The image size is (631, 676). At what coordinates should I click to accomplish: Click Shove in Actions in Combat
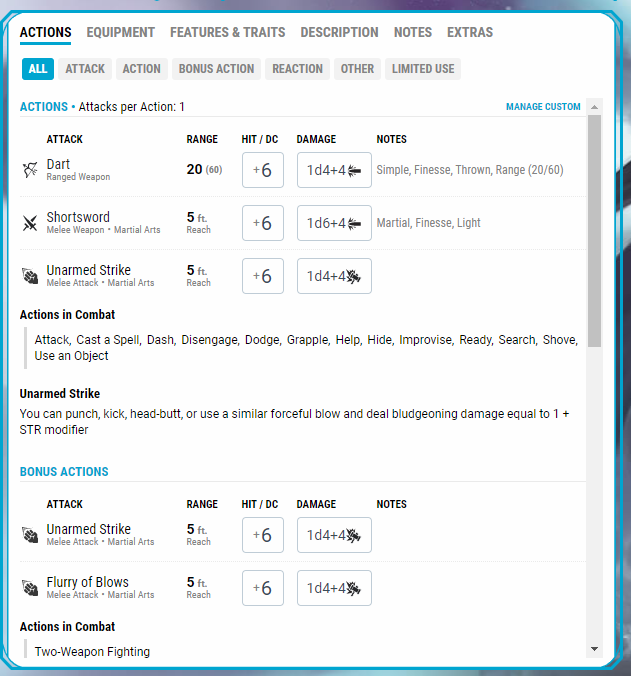point(559,340)
